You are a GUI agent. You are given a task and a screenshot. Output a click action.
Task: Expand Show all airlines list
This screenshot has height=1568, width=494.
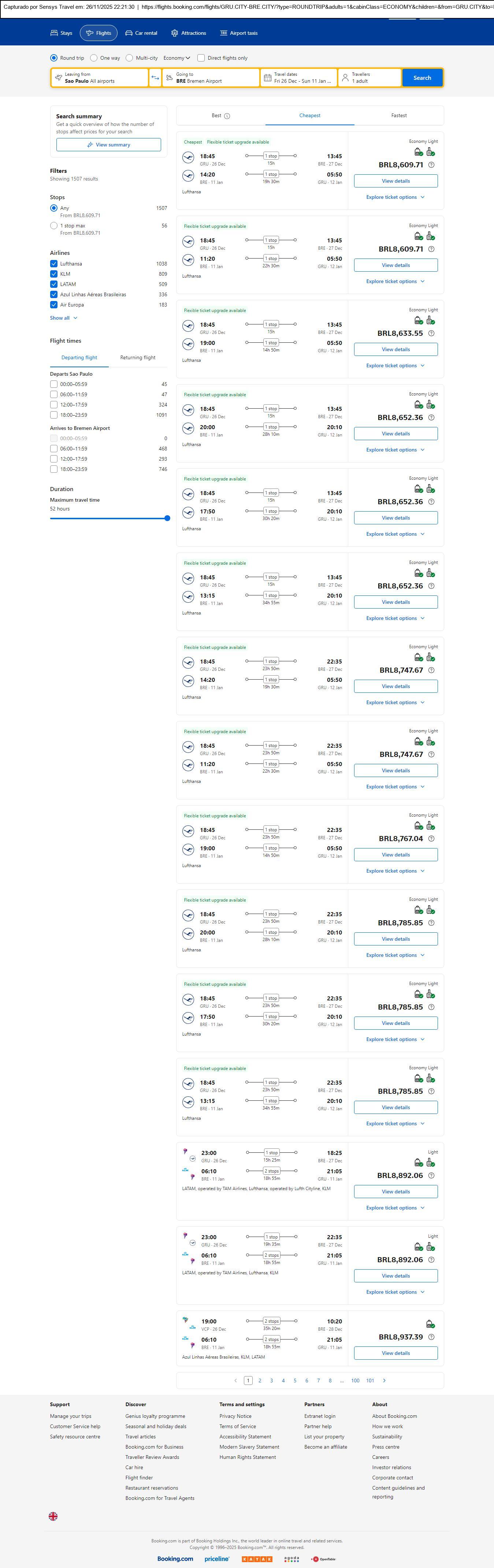click(x=63, y=318)
